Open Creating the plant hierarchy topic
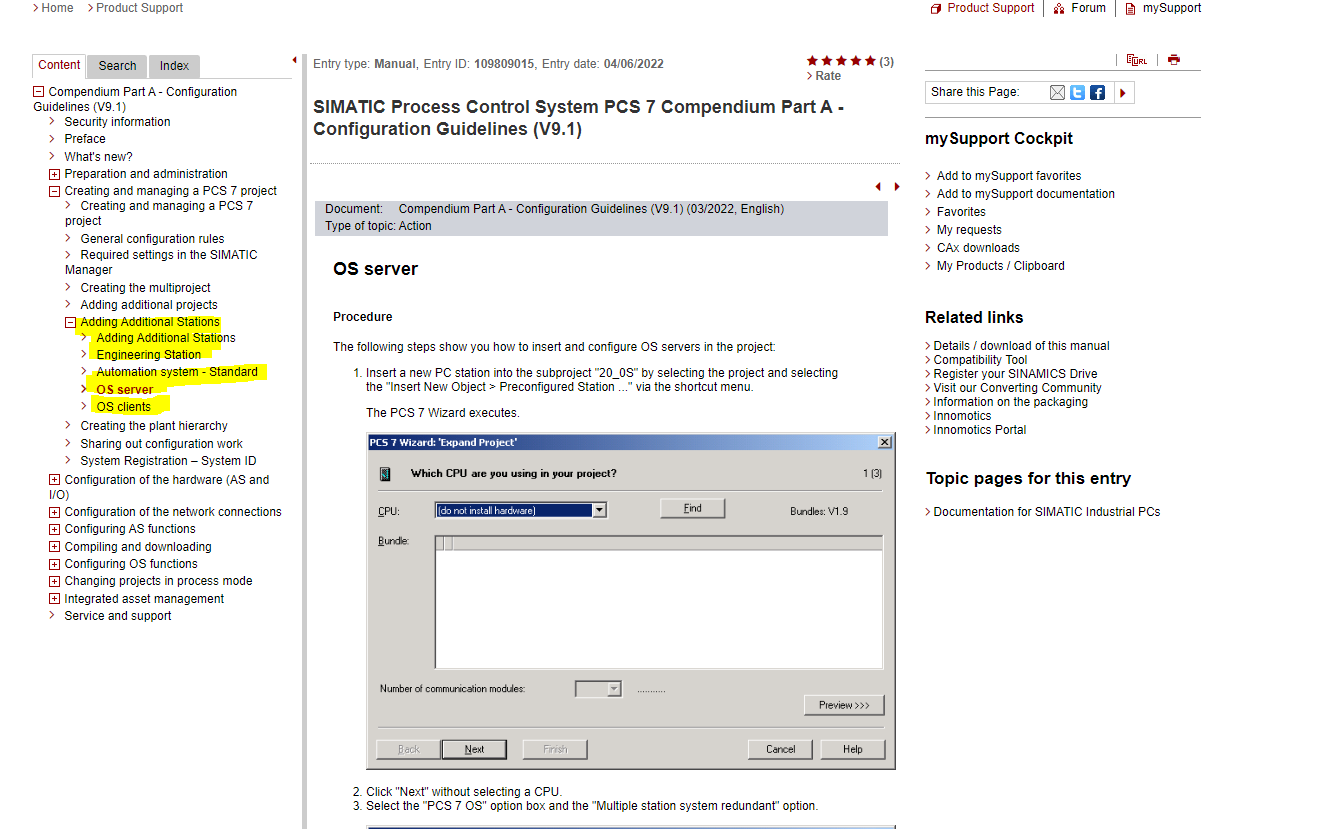 (154, 426)
